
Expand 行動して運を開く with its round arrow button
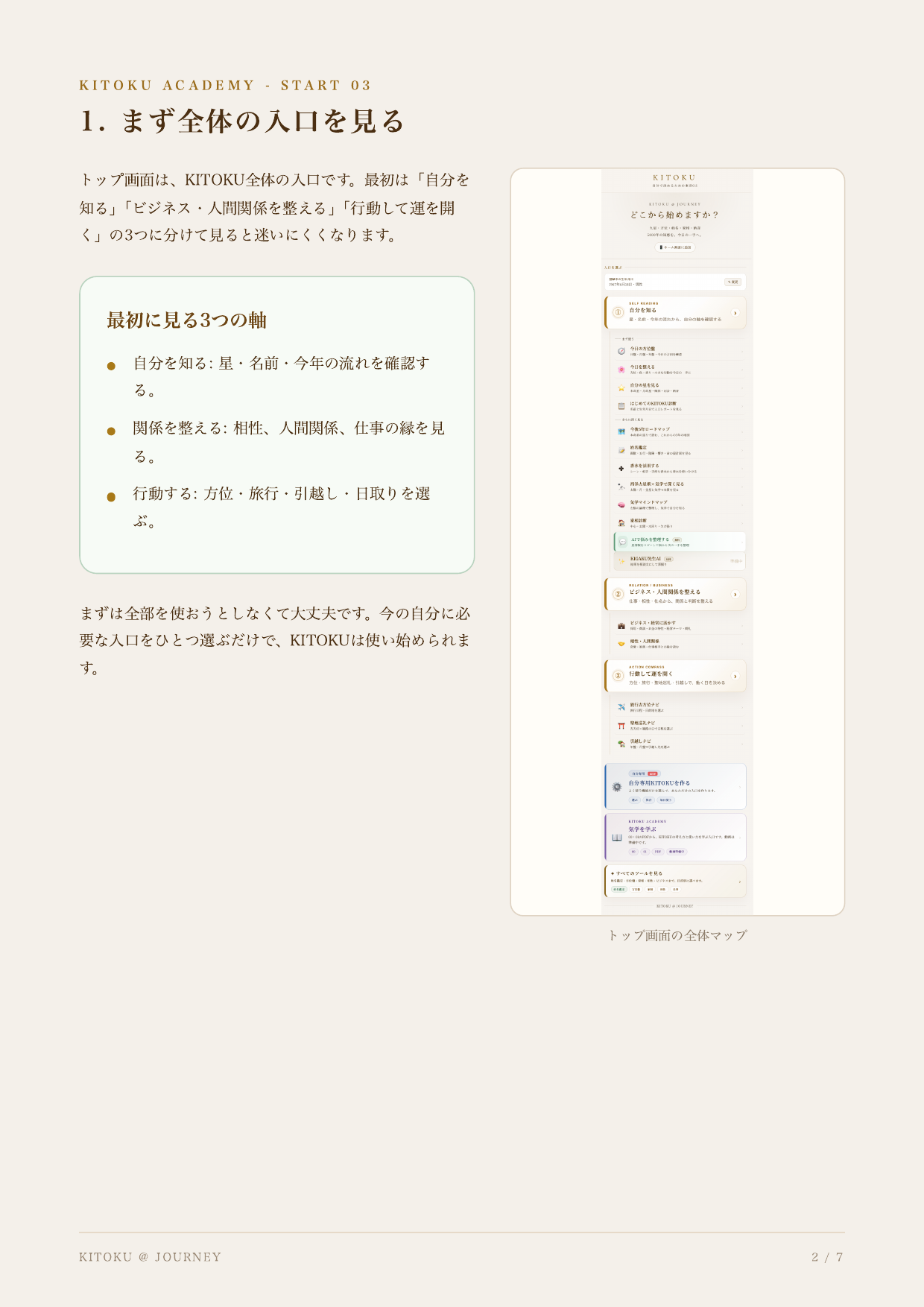point(735,676)
